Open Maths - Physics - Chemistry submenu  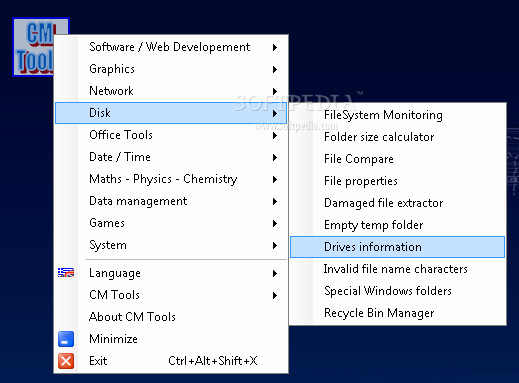(x=171, y=179)
